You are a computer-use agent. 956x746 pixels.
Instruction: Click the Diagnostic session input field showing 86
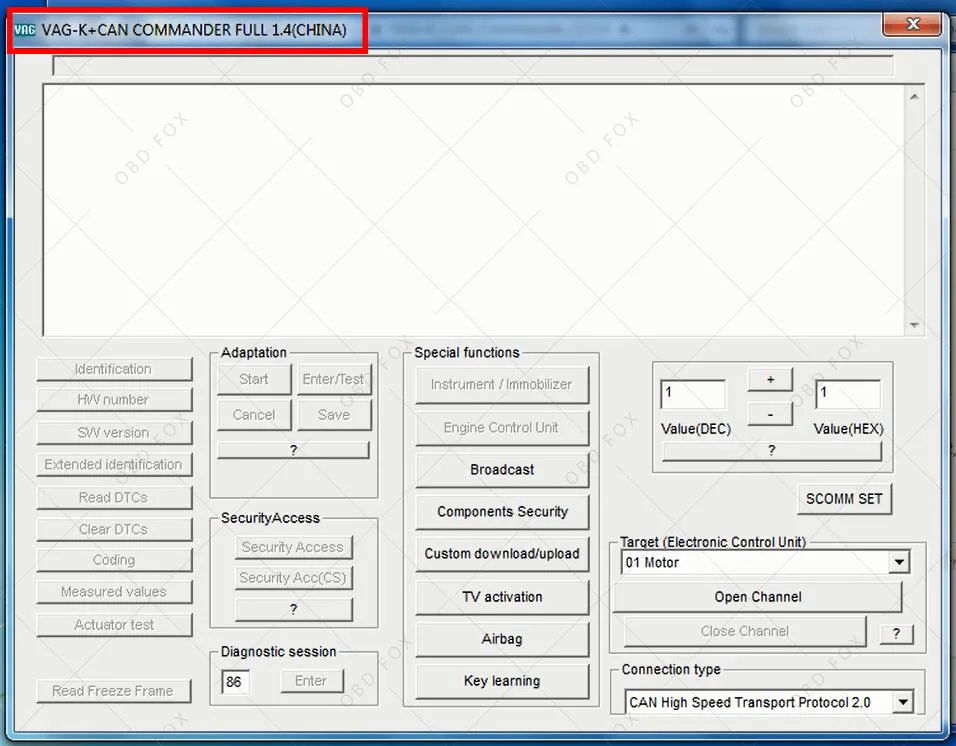[x=235, y=682]
